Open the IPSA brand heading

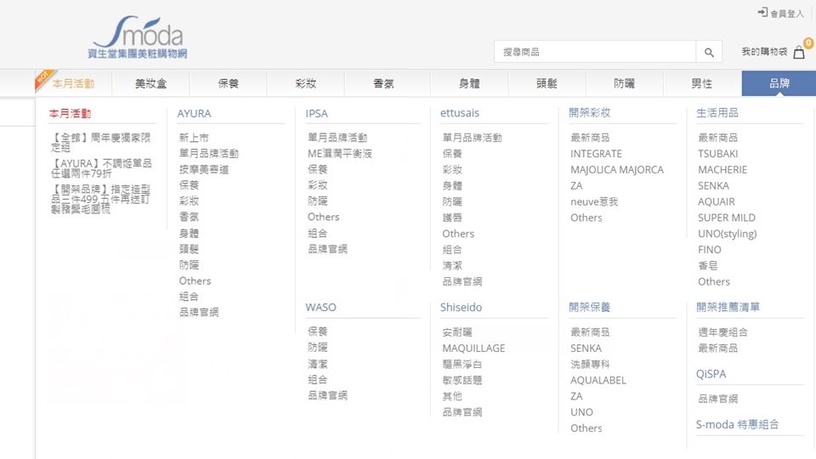click(x=316, y=113)
